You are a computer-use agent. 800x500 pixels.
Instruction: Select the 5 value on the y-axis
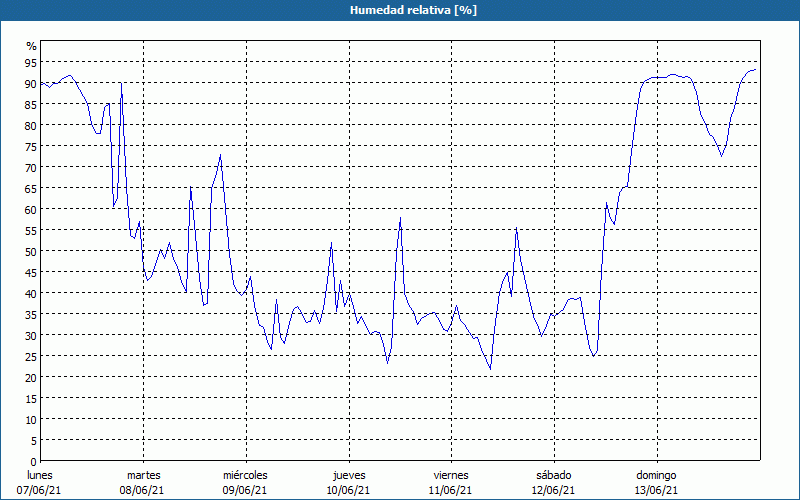(34, 441)
